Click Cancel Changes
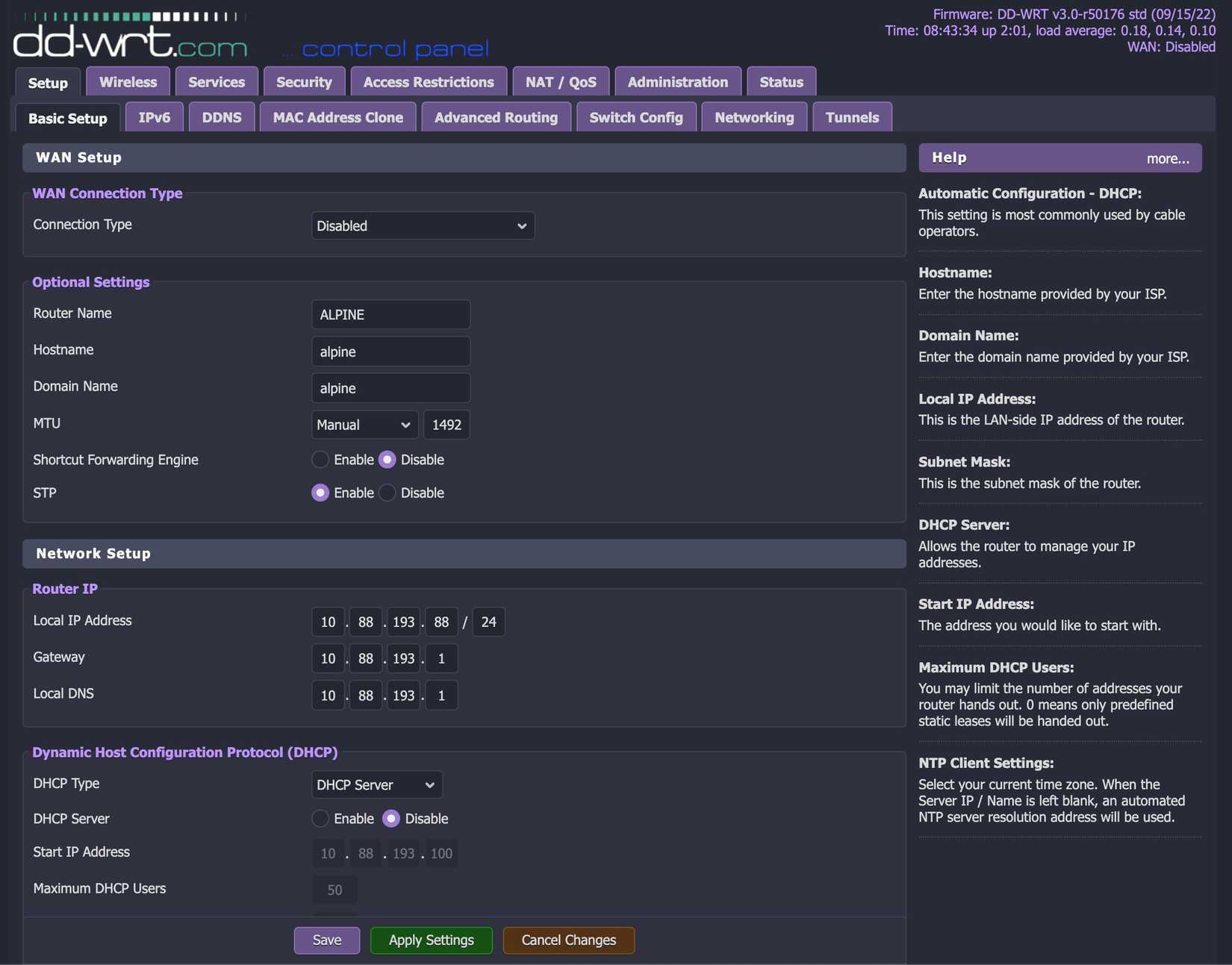This screenshot has width=1232, height=965. tap(568, 940)
